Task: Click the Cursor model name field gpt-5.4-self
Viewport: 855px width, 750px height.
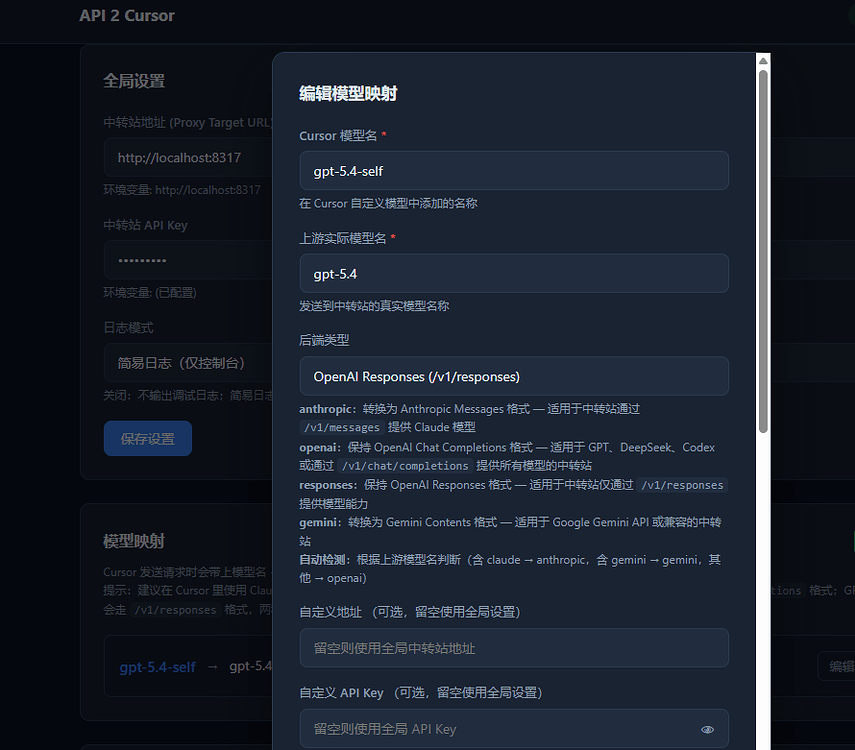Action: [514, 171]
